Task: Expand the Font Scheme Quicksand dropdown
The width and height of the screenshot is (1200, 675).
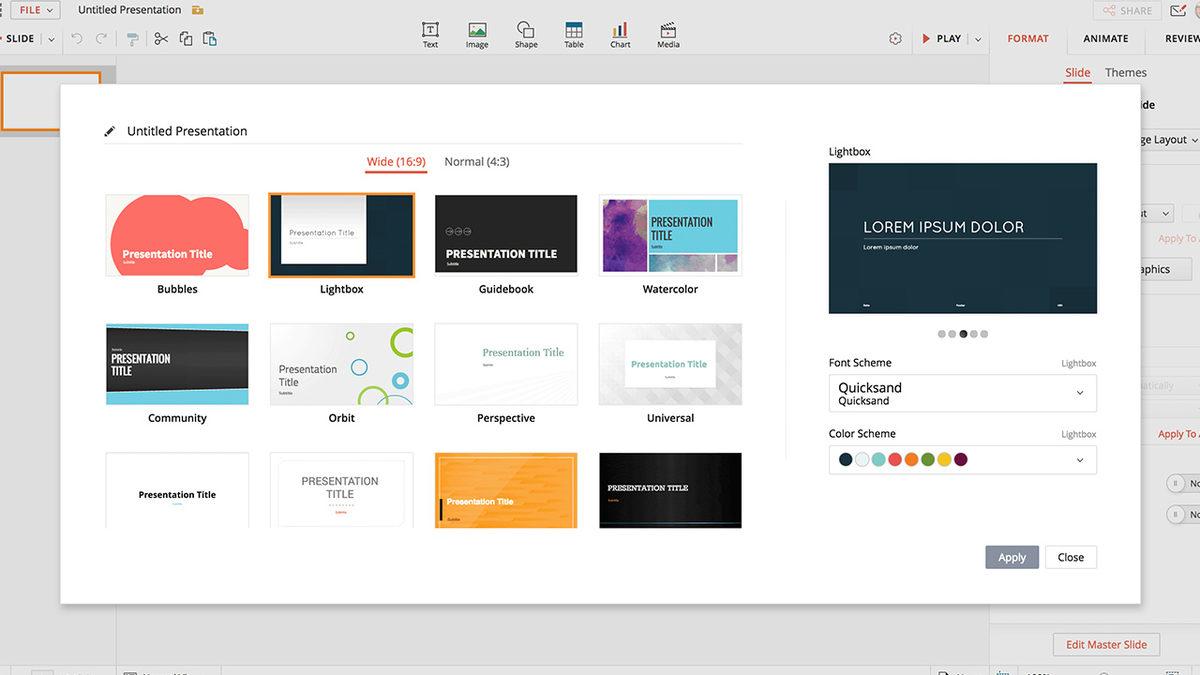Action: coord(1079,394)
